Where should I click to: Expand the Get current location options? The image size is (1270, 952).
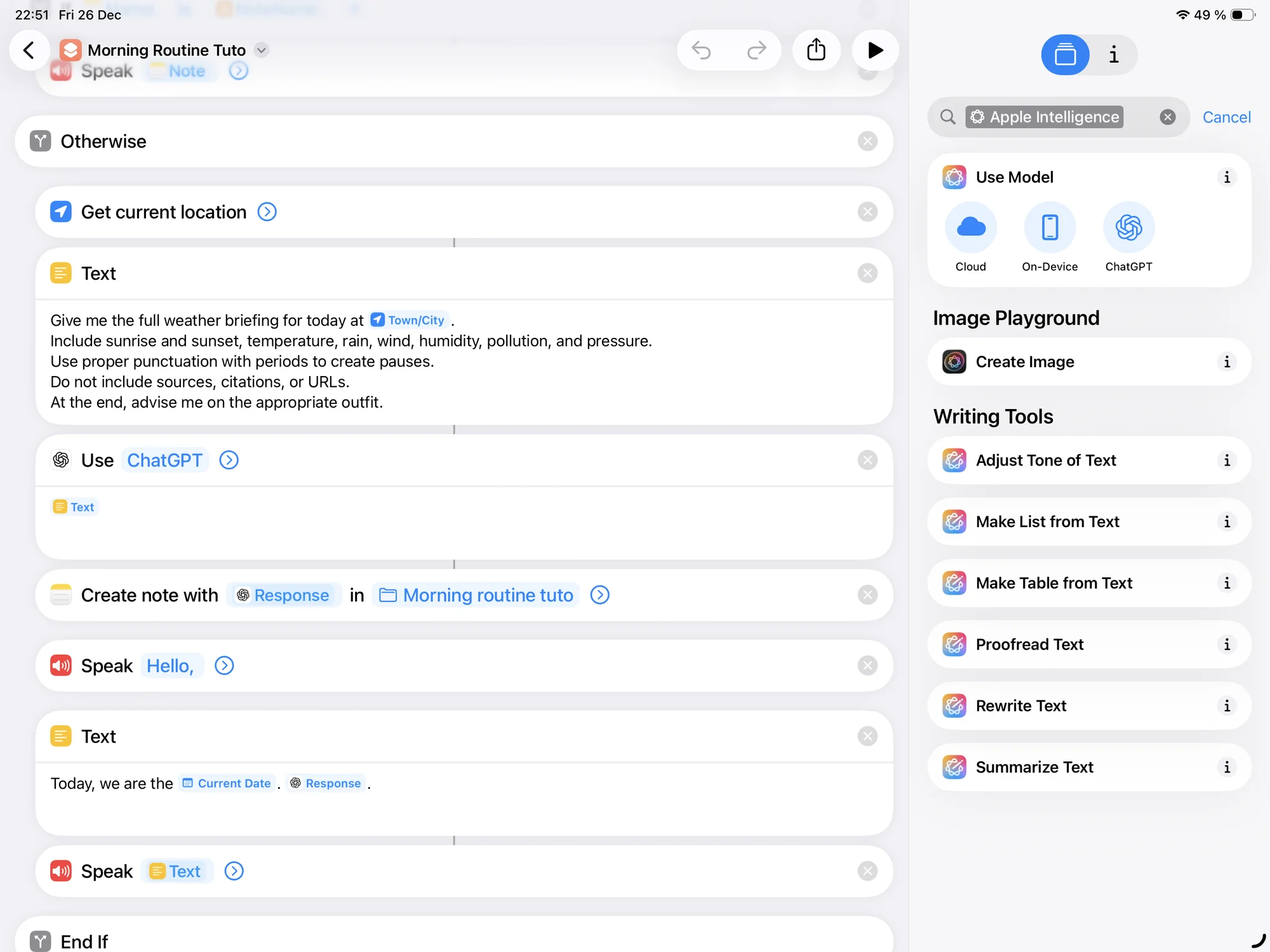pyautogui.click(x=267, y=211)
